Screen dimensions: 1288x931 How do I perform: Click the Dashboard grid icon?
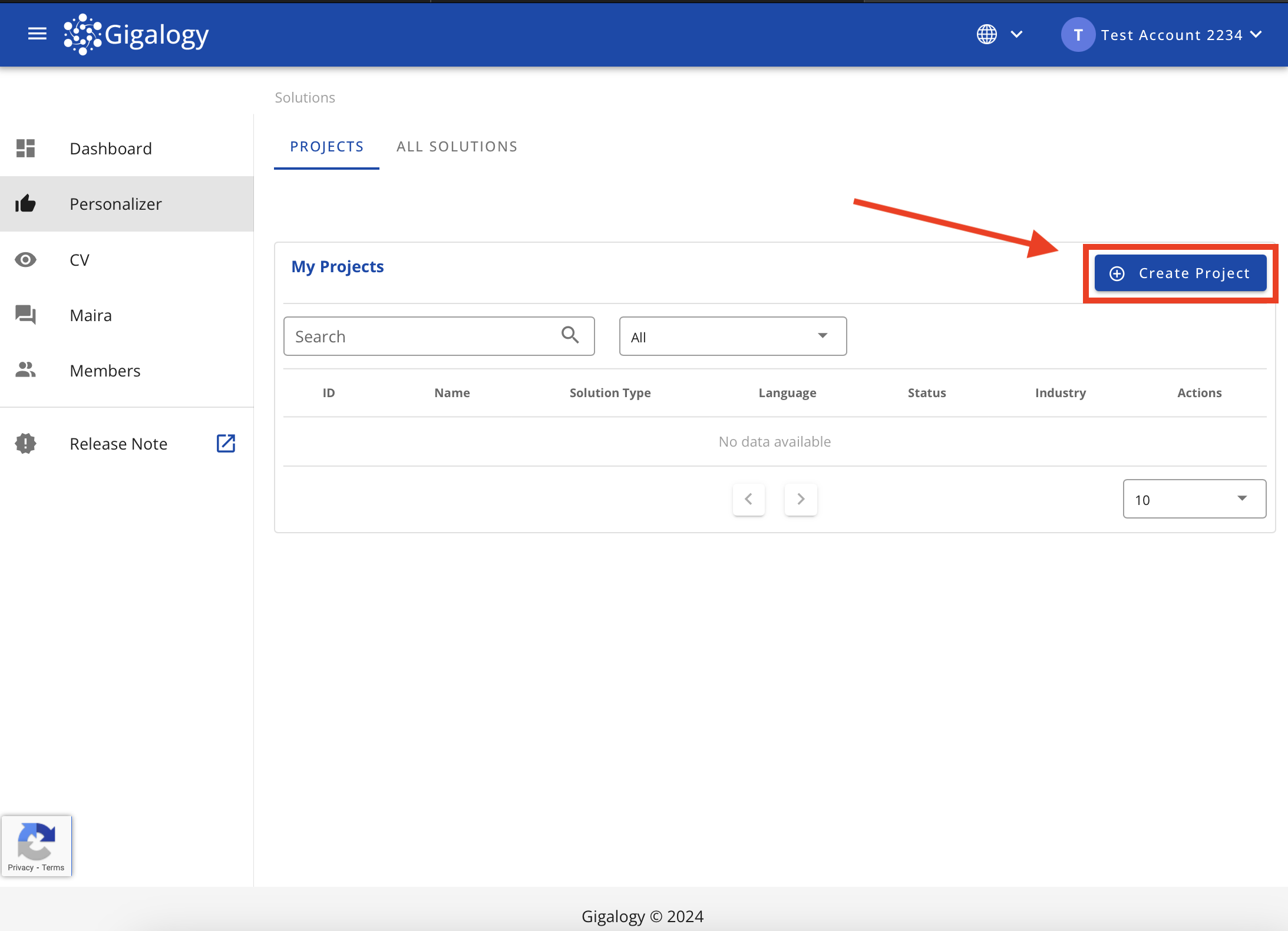(x=25, y=148)
